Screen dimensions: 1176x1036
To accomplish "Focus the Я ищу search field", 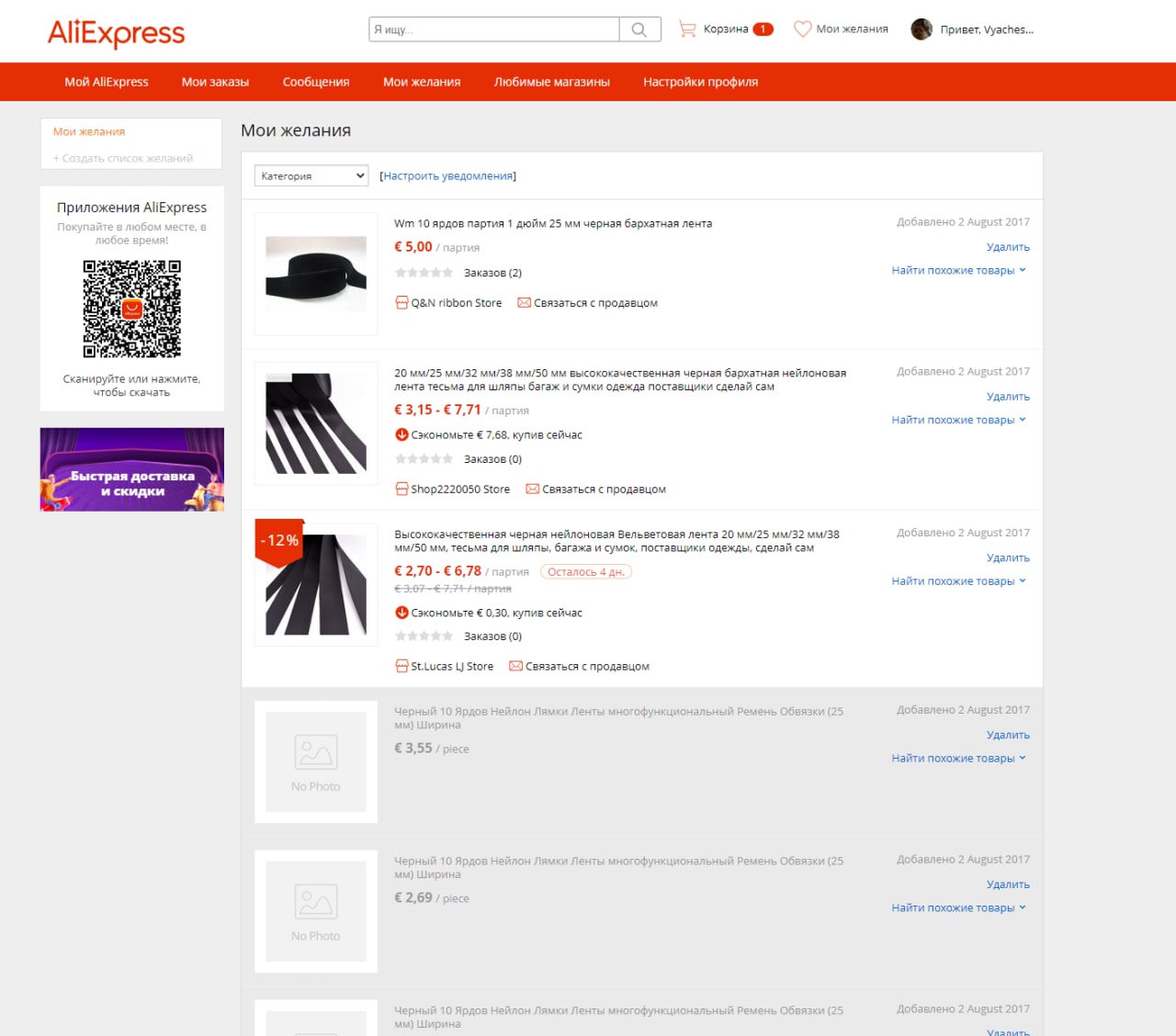I will 494,29.
